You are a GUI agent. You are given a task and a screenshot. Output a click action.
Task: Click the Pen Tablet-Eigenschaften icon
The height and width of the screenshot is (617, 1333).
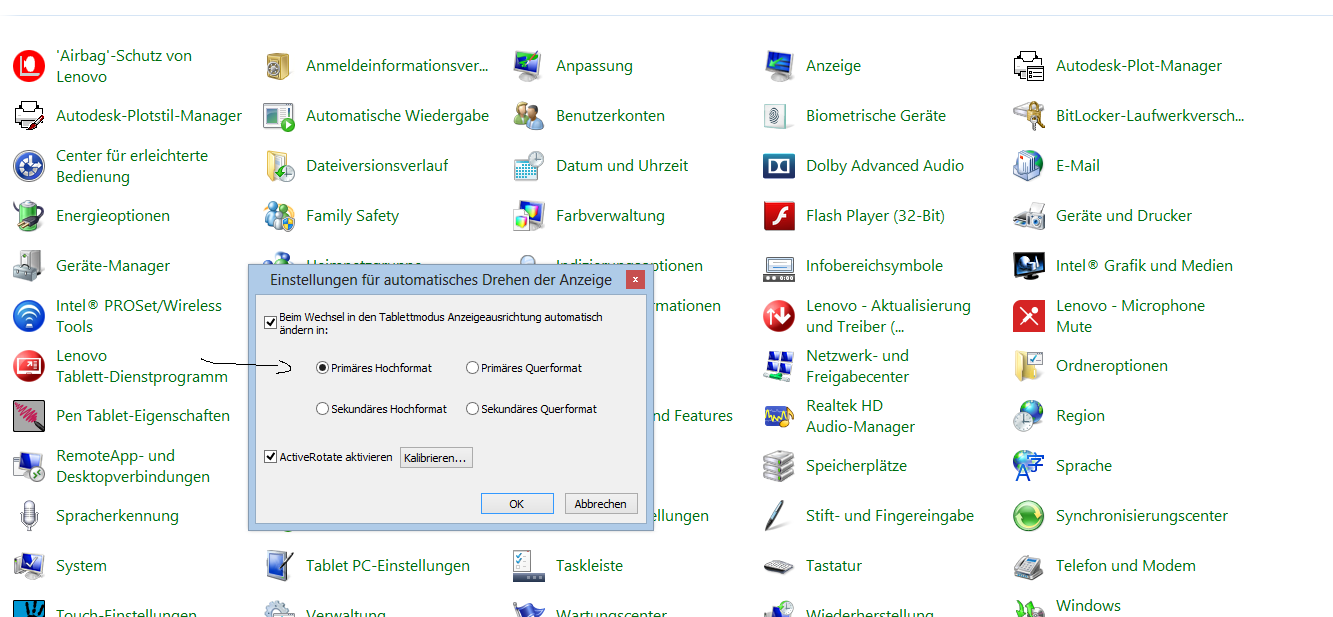29,416
